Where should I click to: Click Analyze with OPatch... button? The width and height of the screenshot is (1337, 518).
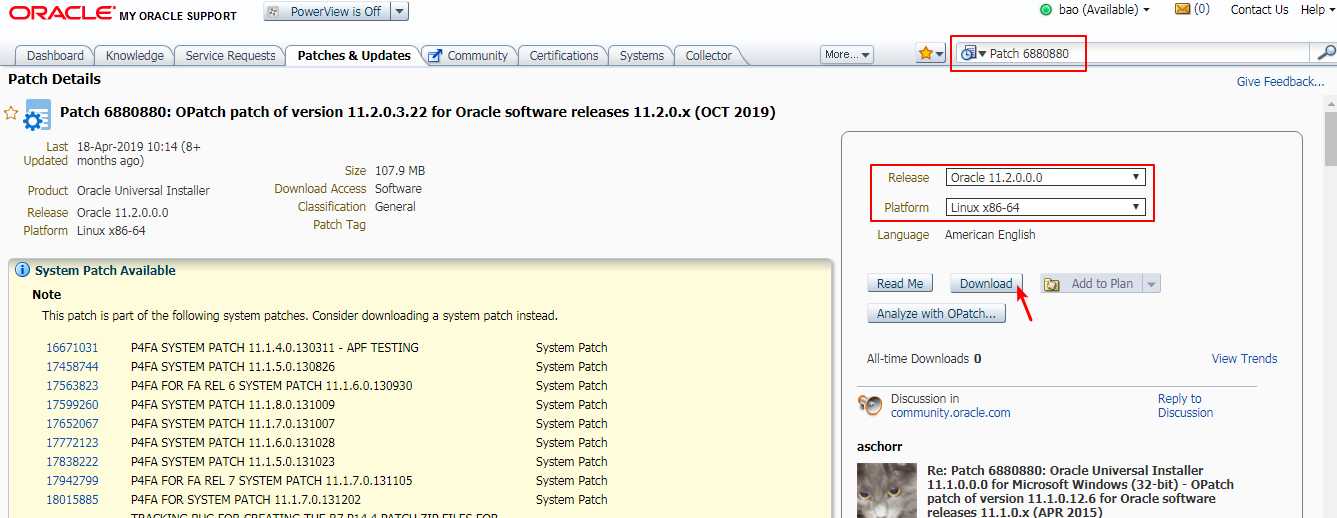(936, 314)
